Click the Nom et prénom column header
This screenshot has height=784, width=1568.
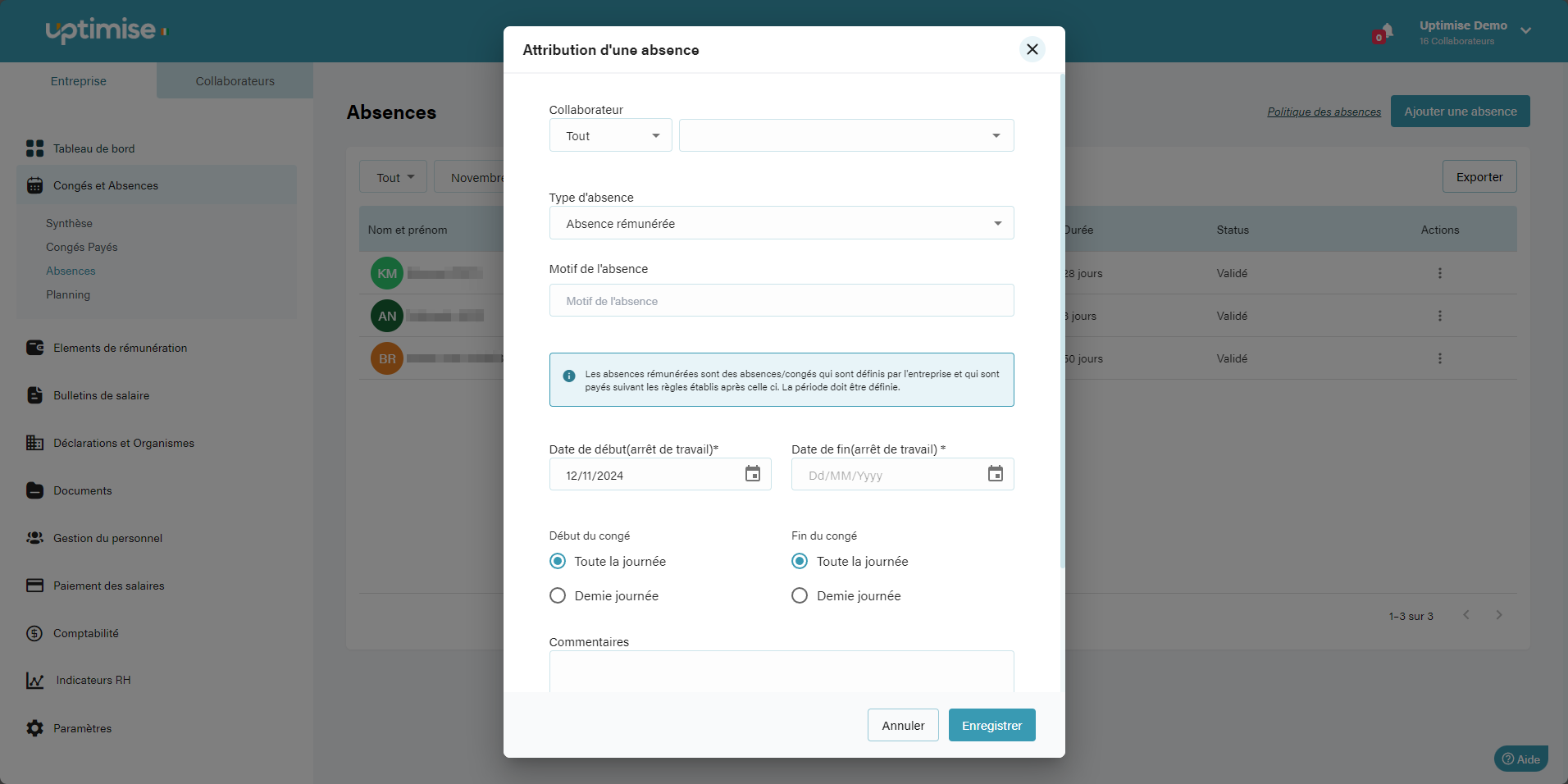(x=408, y=230)
